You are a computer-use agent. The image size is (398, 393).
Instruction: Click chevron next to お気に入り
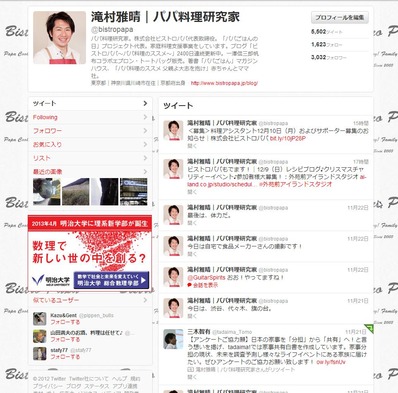tap(145, 145)
